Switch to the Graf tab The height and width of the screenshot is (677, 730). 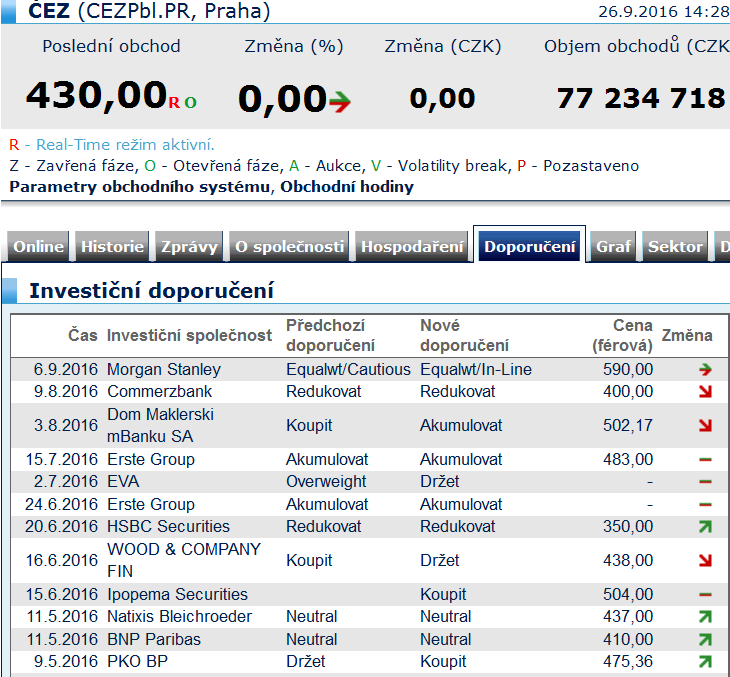613,246
